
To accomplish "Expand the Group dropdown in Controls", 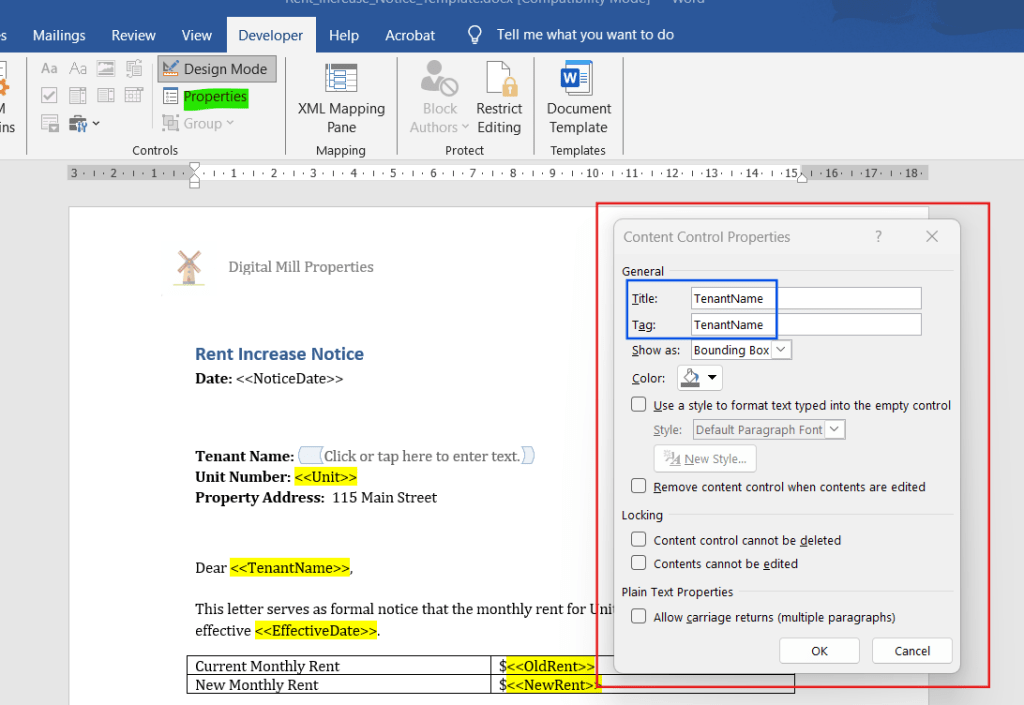I will click(199, 123).
